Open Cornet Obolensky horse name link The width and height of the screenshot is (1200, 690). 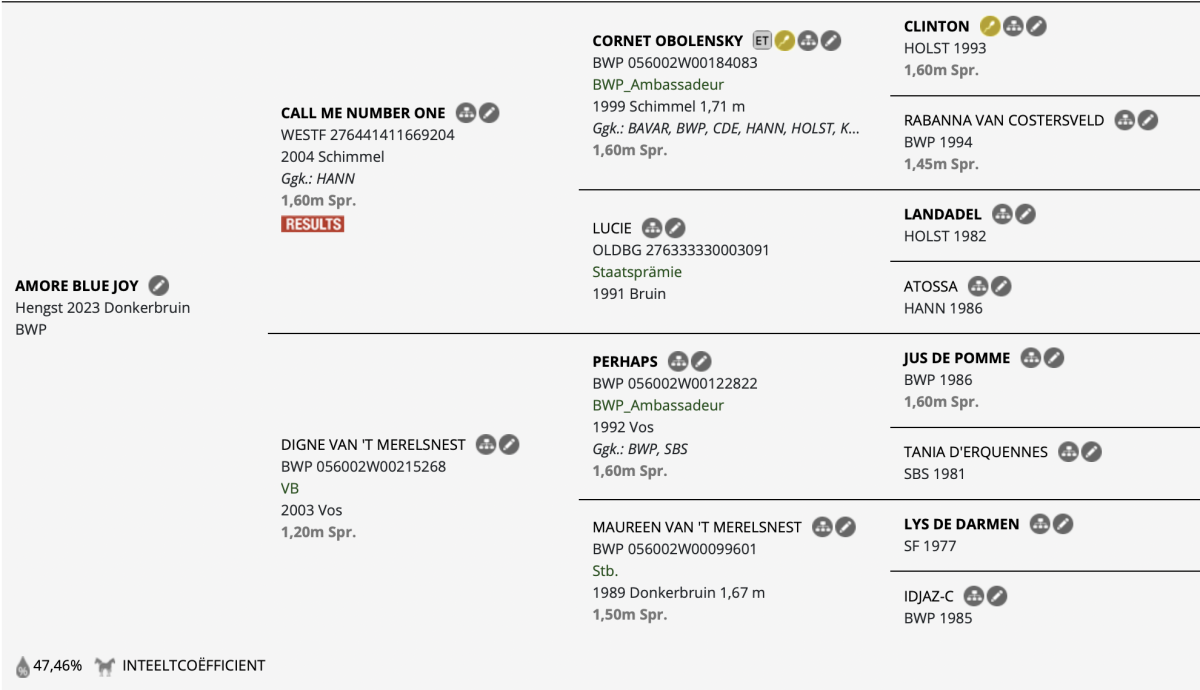[668, 41]
